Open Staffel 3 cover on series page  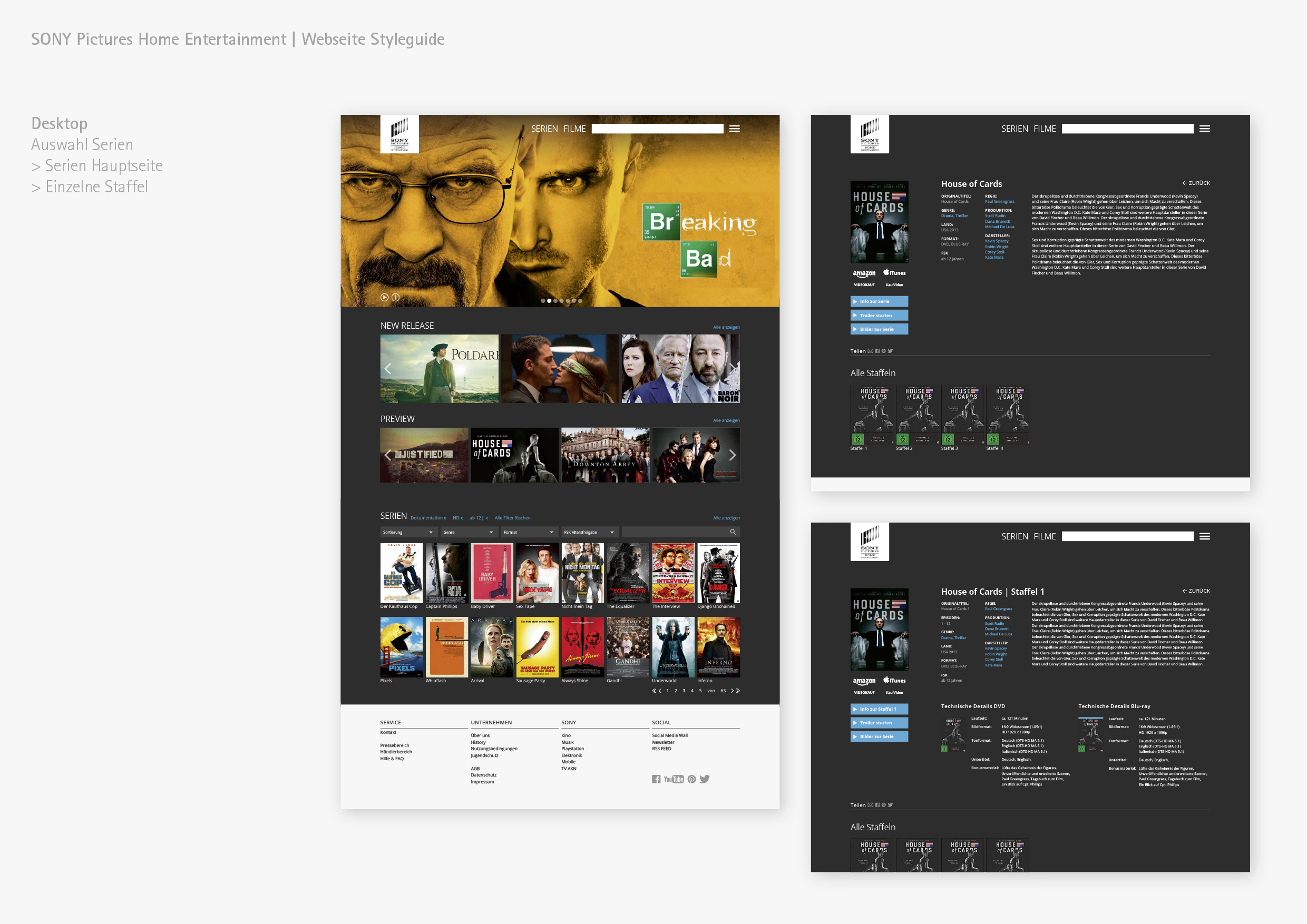pos(963,415)
